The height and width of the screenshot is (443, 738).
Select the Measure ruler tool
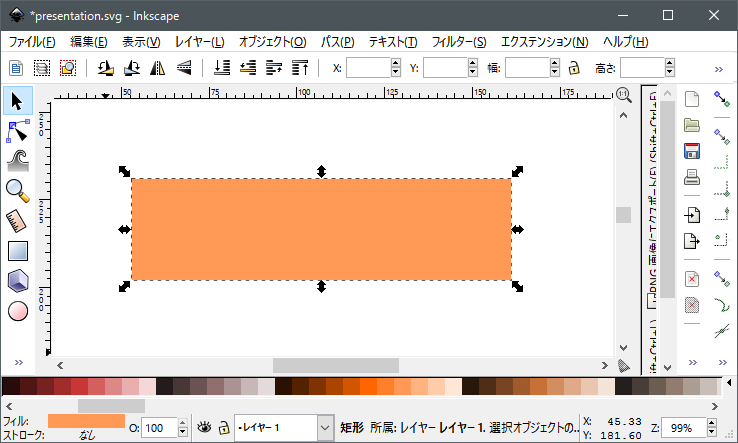[x=18, y=221]
